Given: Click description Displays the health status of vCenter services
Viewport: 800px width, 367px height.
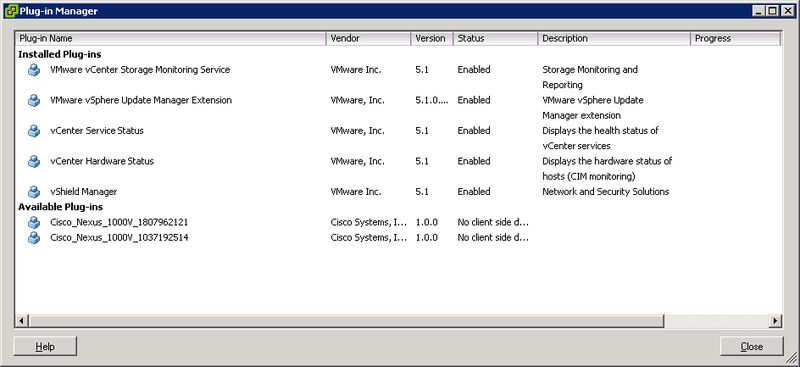Looking at the screenshot, I should [600, 138].
